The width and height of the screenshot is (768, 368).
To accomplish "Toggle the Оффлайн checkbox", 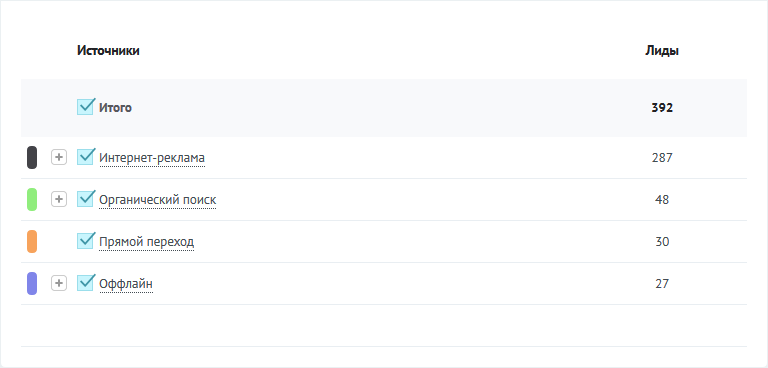I will tap(85, 283).
